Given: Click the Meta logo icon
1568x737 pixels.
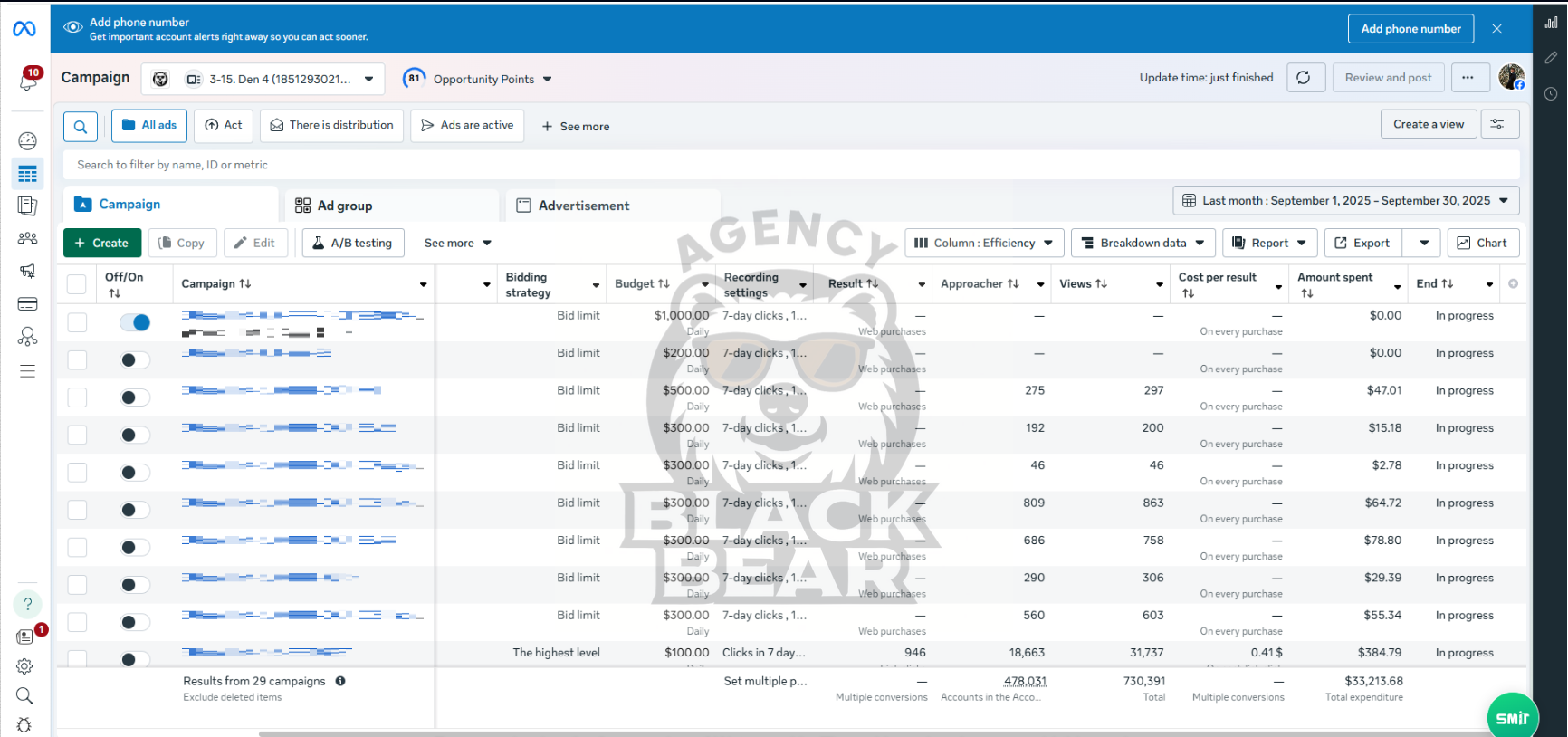Looking at the screenshot, I should coord(24,29).
